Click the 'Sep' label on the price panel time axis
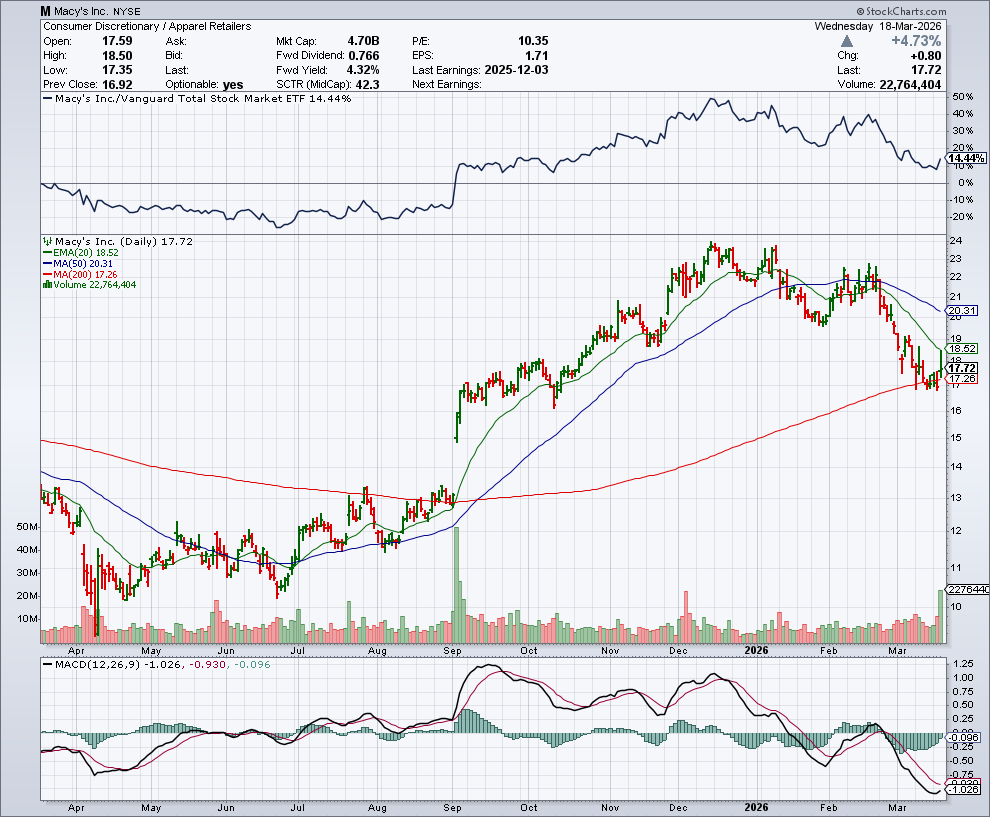The width and height of the screenshot is (990, 817). click(x=453, y=651)
